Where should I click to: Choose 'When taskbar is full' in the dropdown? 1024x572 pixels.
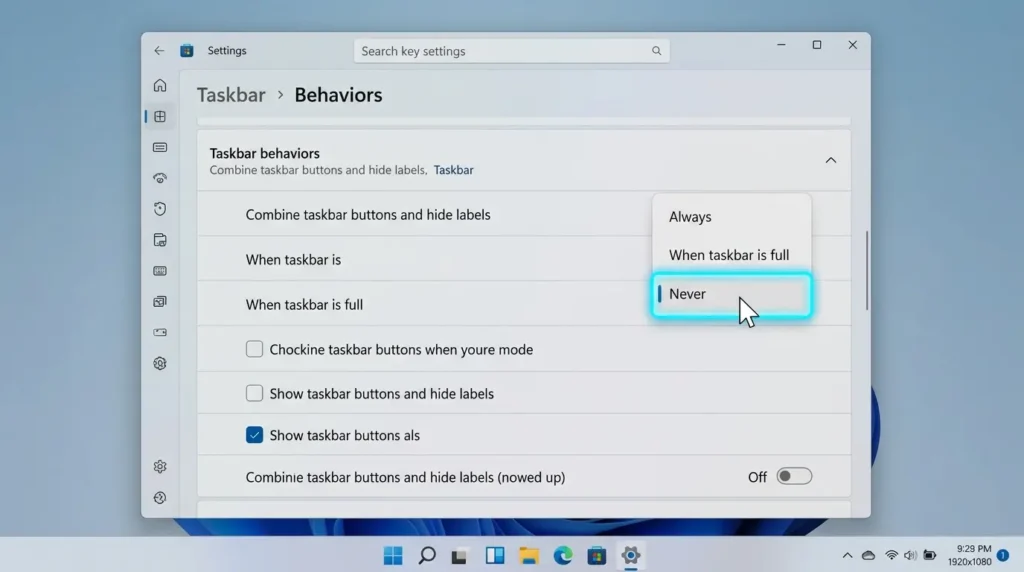pyautogui.click(x=731, y=255)
